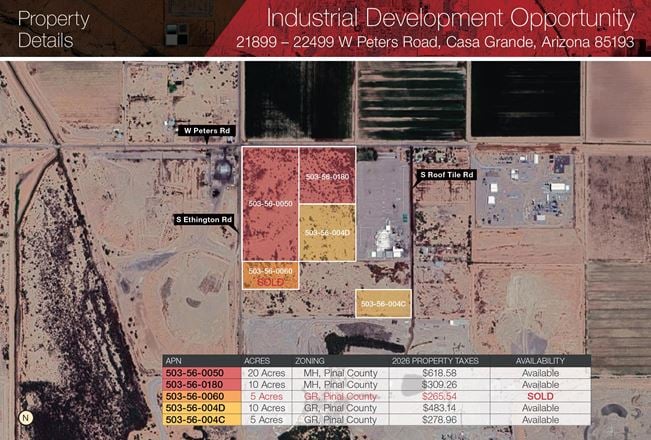
Task: Click APN 503-56-0060 in the table
Action: coord(194,396)
